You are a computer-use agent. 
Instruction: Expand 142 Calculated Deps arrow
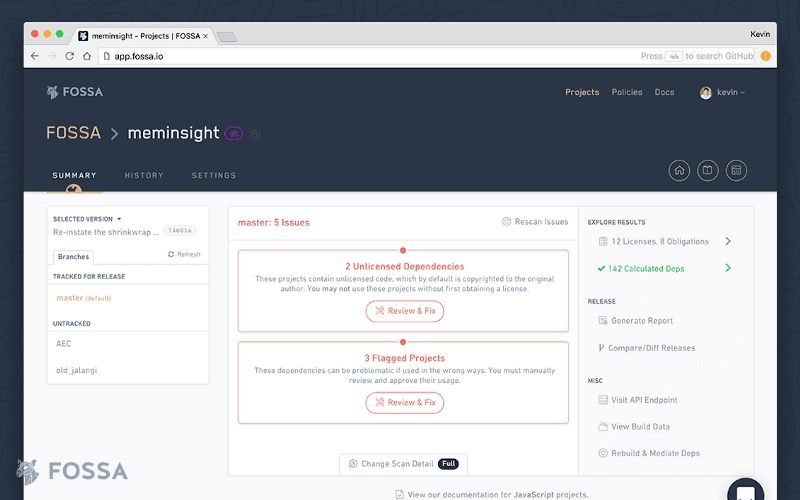click(727, 268)
